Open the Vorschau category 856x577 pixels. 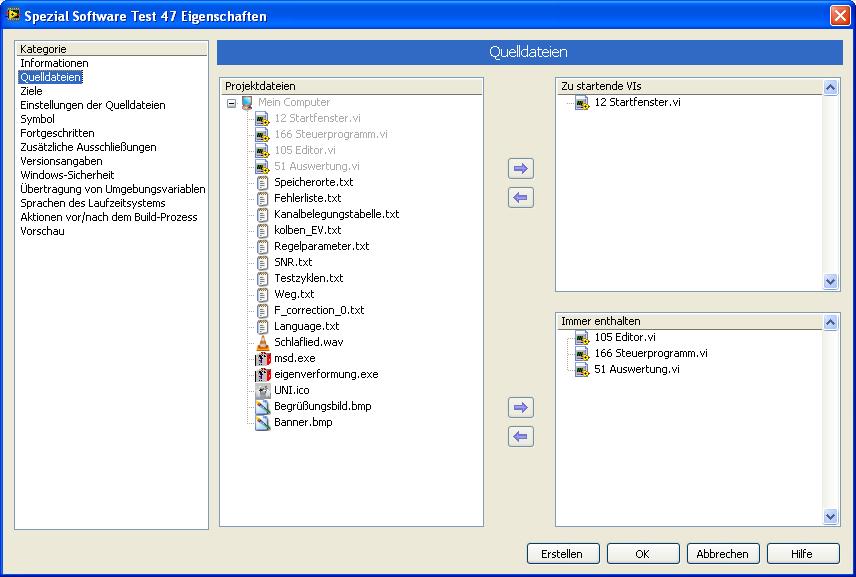pyautogui.click(x=42, y=231)
